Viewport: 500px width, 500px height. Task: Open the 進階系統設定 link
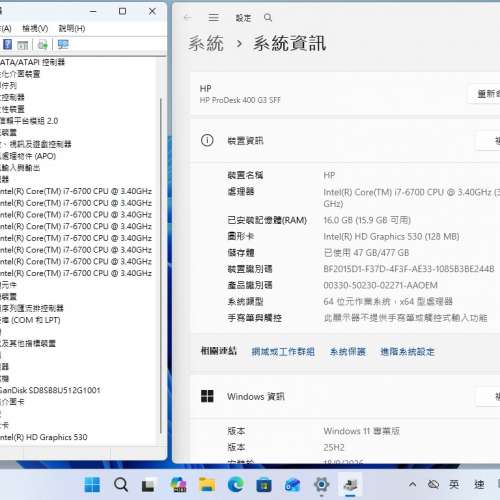tap(407, 352)
